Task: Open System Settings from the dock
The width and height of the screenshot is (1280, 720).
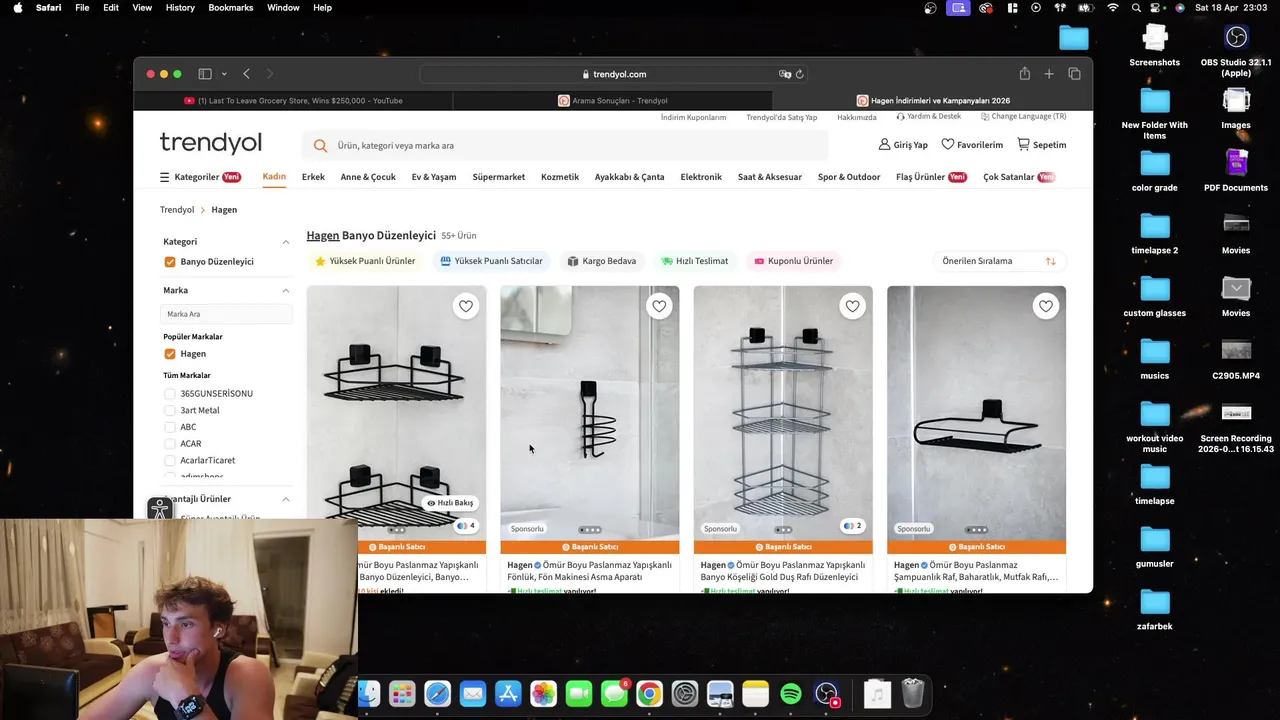Action: [x=684, y=694]
